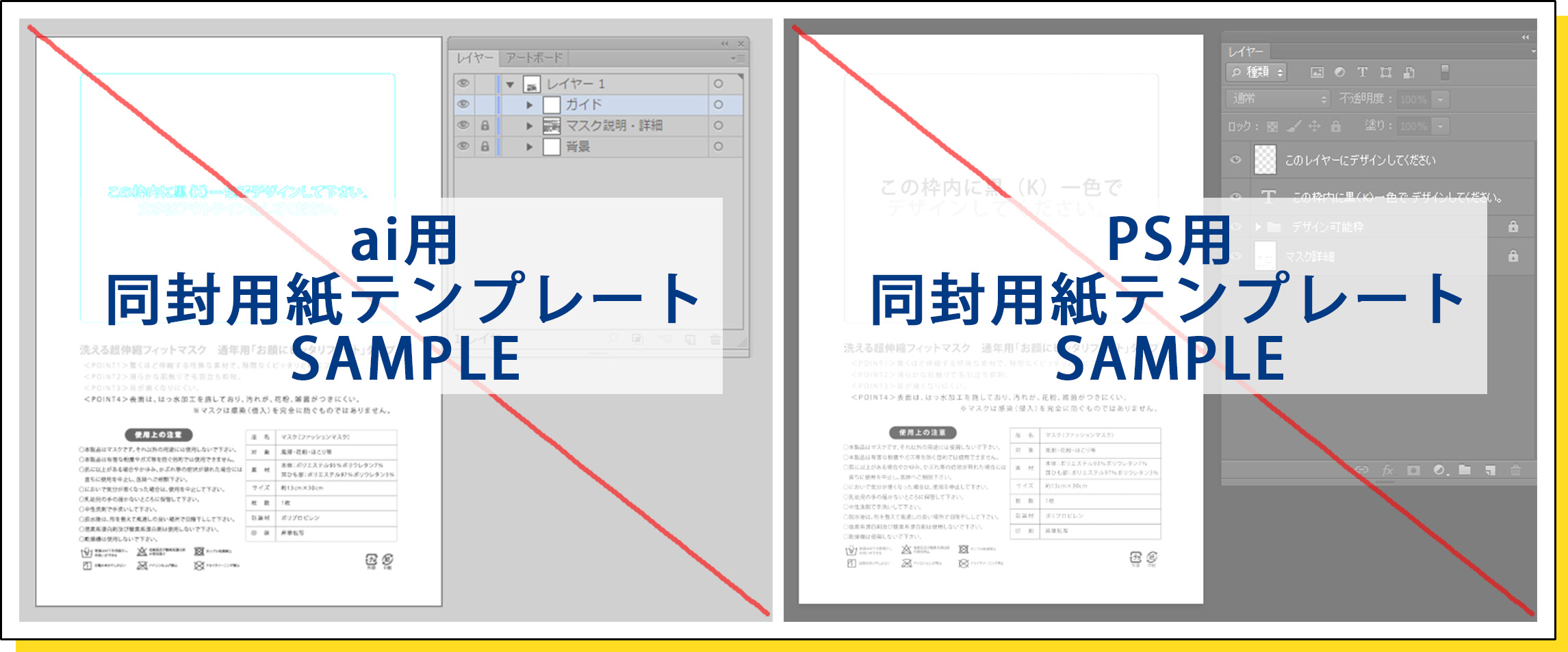
Task: Toggle visibility of 背景 layer
Action: pos(463,146)
